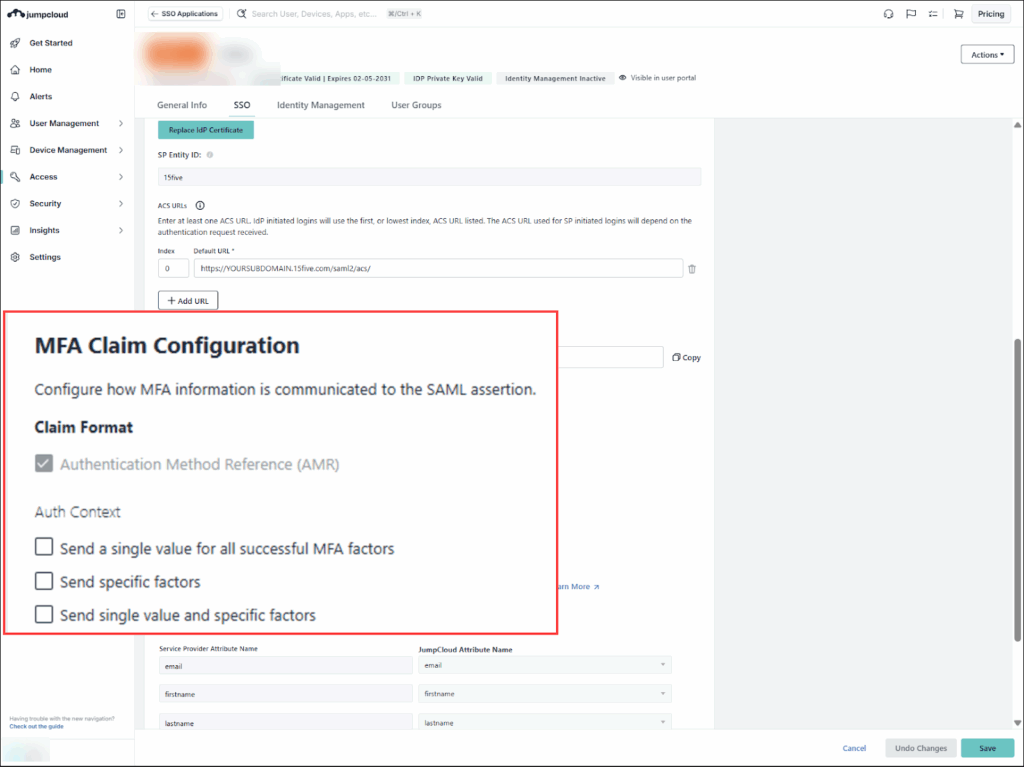The image size is (1024, 767).
Task: Click the Default URL input field
Action: coord(437,268)
